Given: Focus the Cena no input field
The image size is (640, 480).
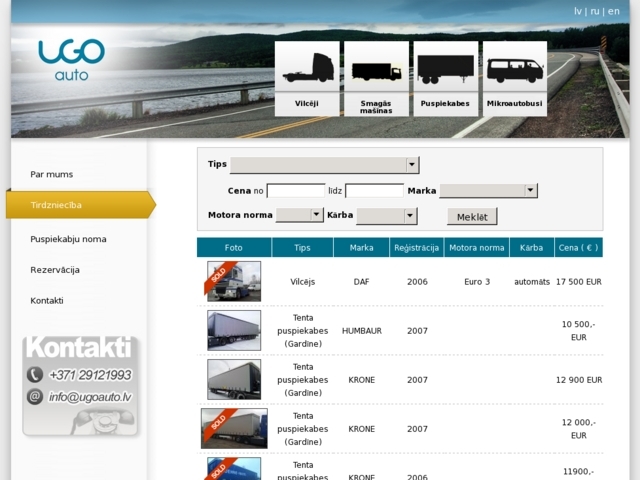Looking at the screenshot, I should (x=296, y=191).
